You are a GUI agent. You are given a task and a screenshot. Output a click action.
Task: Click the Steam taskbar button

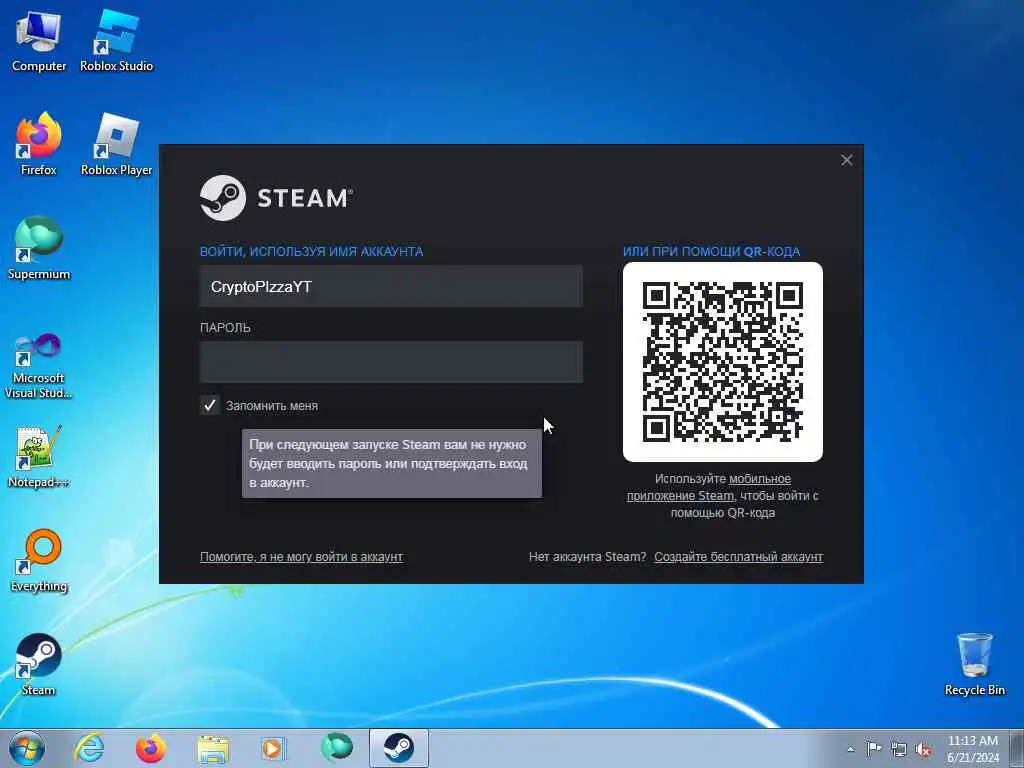(x=398, y=748)
